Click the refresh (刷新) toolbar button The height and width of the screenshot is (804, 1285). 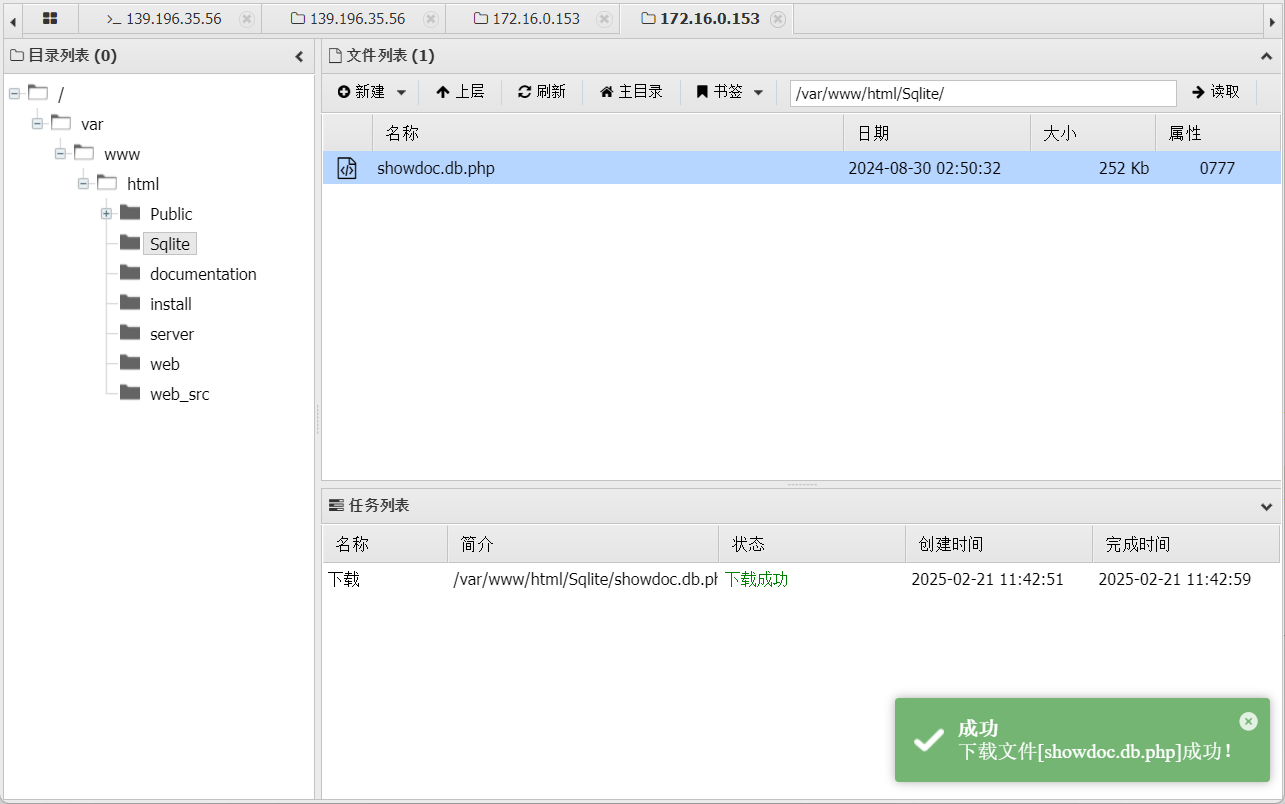pyautogui.click(x=541, y=92)
